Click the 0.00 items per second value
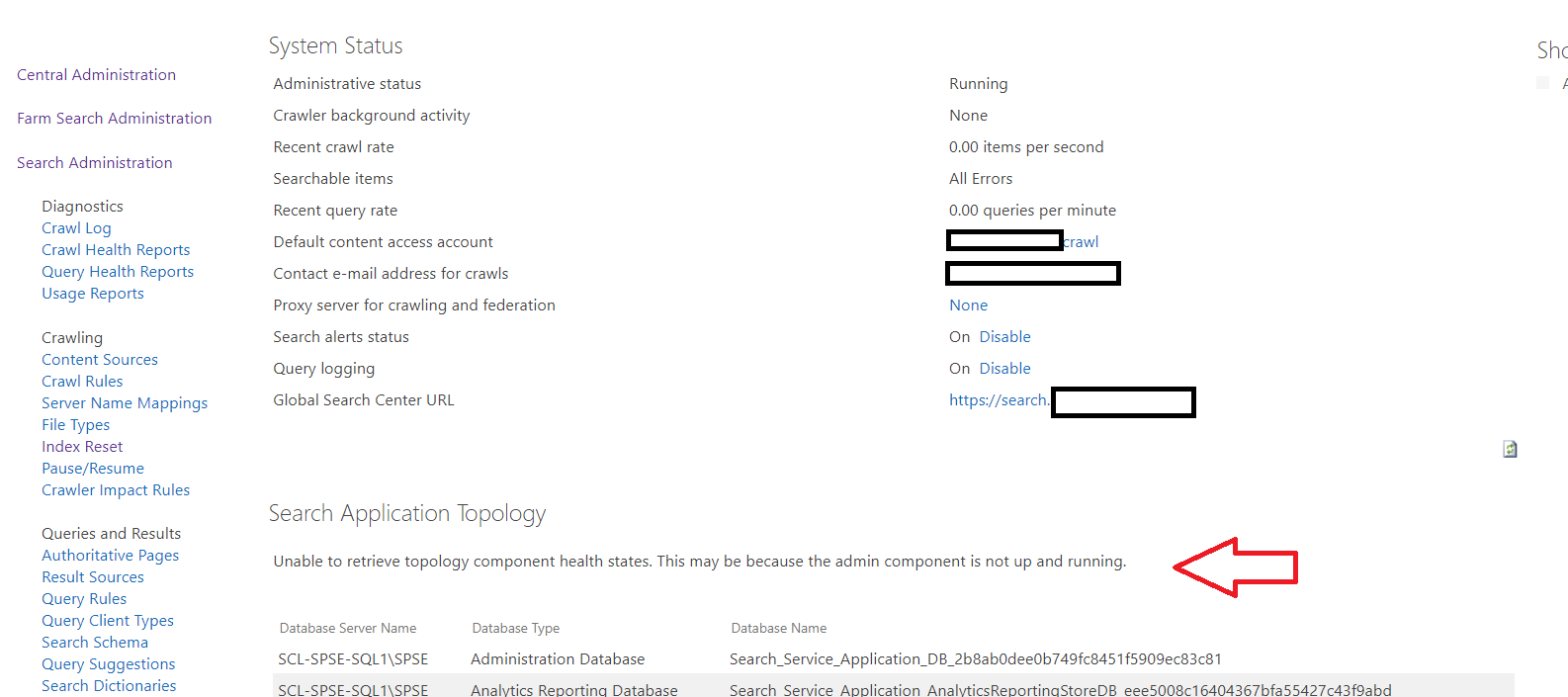The width and height of the screenshot is (1568, 697). tap(1026, 147)
